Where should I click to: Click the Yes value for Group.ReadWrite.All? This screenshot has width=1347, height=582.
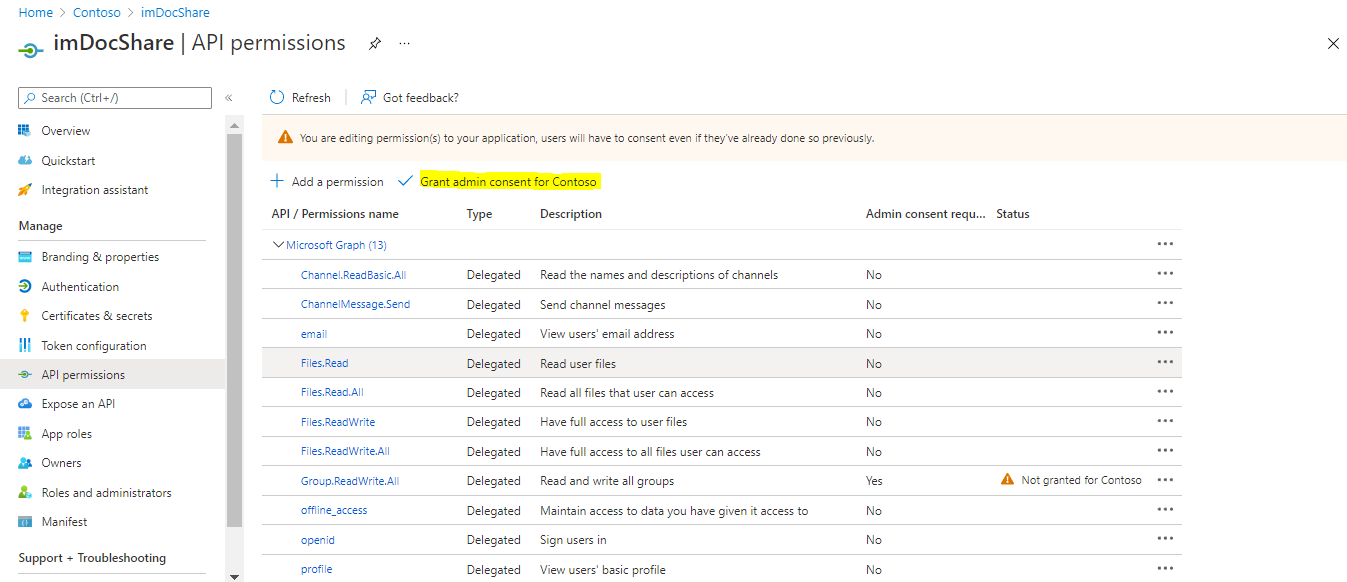[x=874, y=481]
